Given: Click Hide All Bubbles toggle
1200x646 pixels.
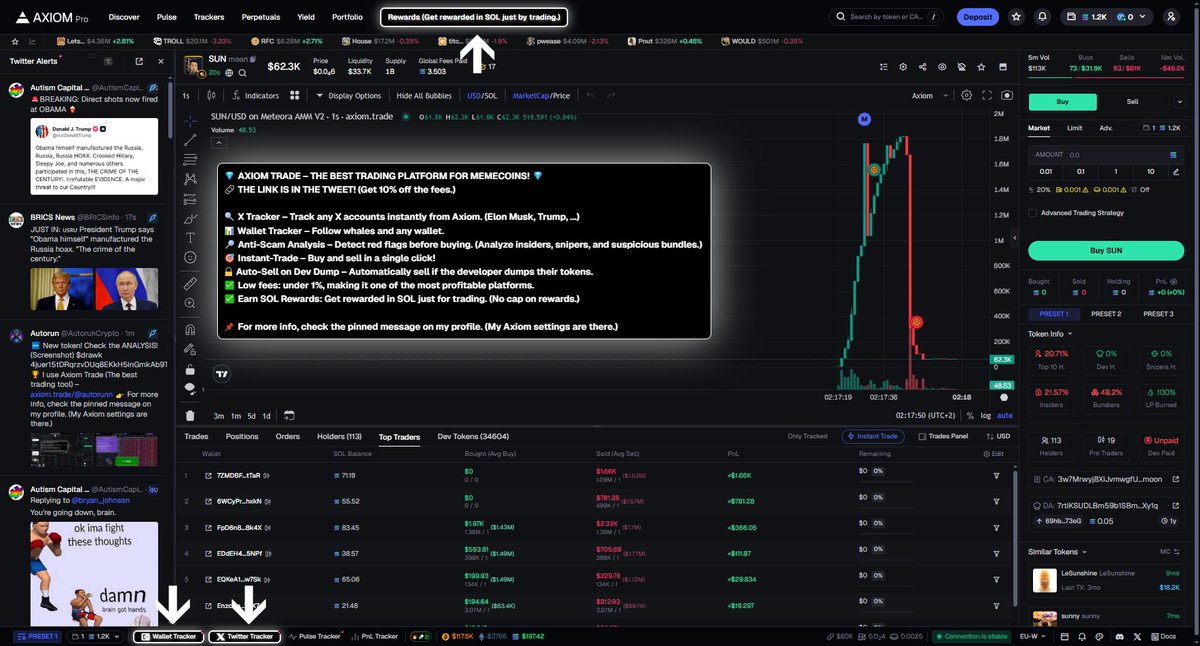Looking at the screenshot, I should pos(424,95).
